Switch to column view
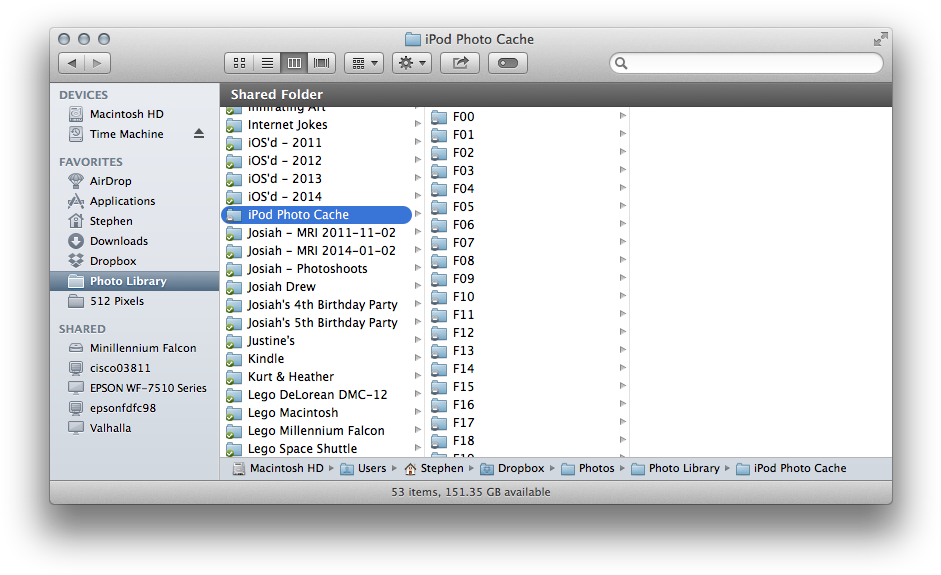This screenshot has height=575, width=941. click(294, 63)
